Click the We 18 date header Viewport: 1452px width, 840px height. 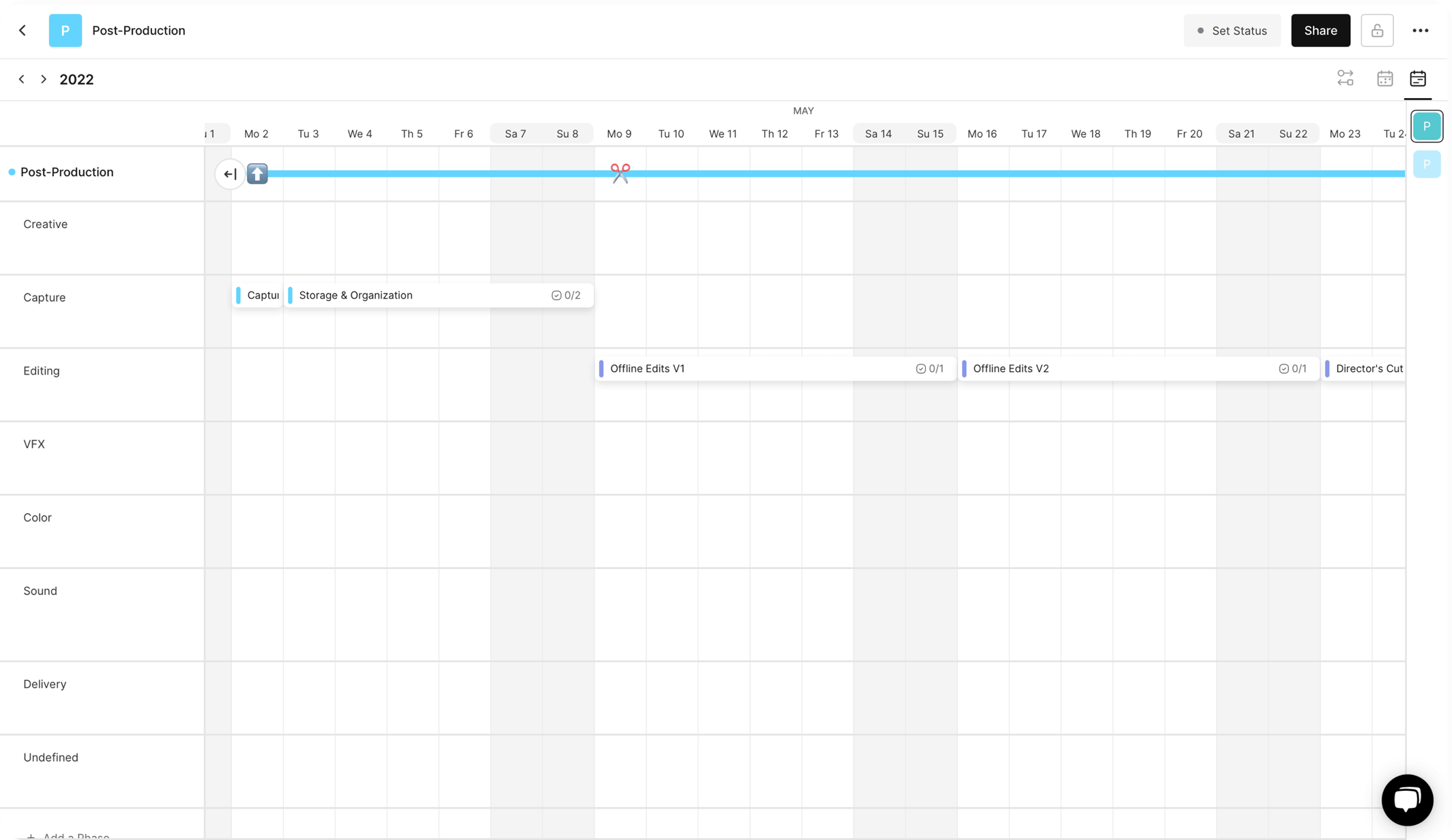1086,134
